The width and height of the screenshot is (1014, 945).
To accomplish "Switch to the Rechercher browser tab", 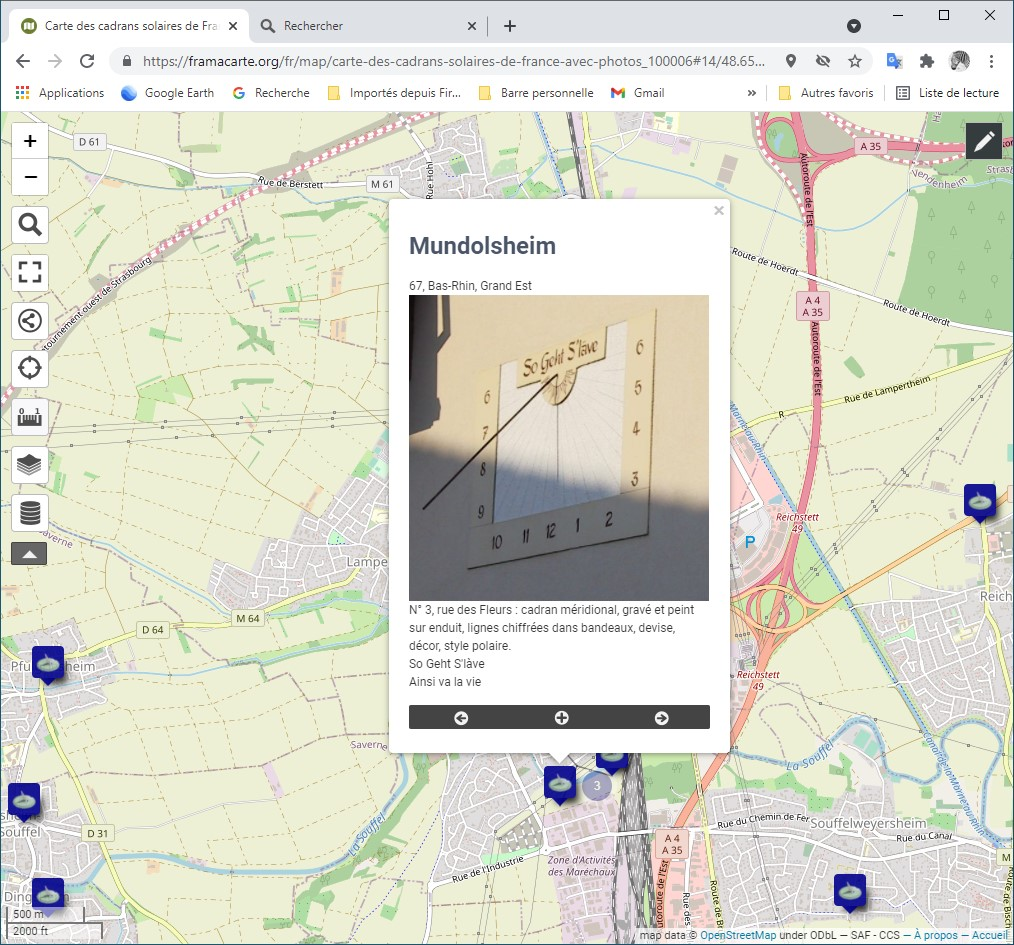I will tap(313, 26).
